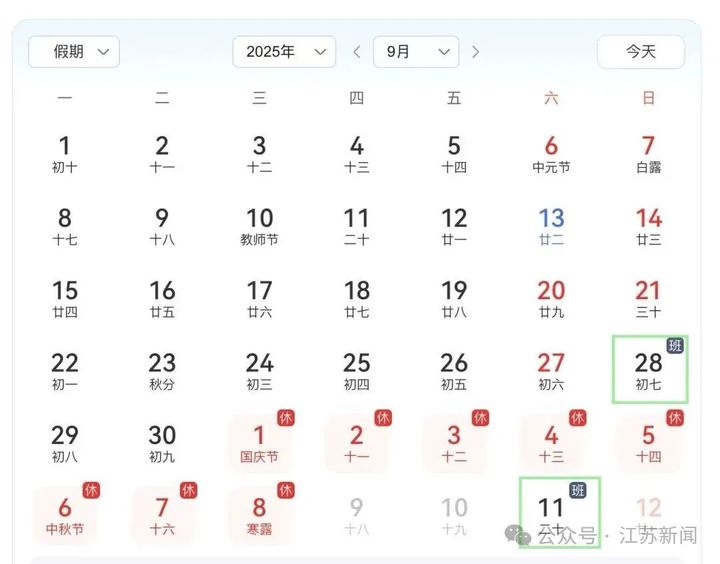The height and width of the screenshot is (564, 720).
Task: Select September 10 教师节
Action: [259, 226]
